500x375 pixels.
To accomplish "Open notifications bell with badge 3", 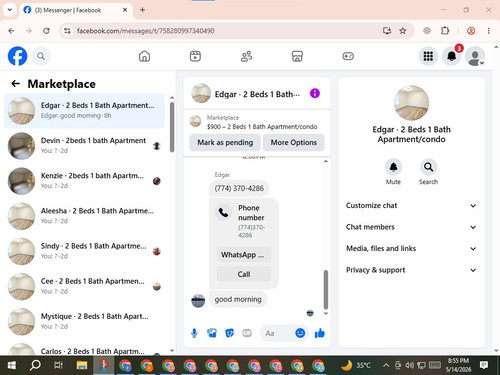I will tap(452, 56).
